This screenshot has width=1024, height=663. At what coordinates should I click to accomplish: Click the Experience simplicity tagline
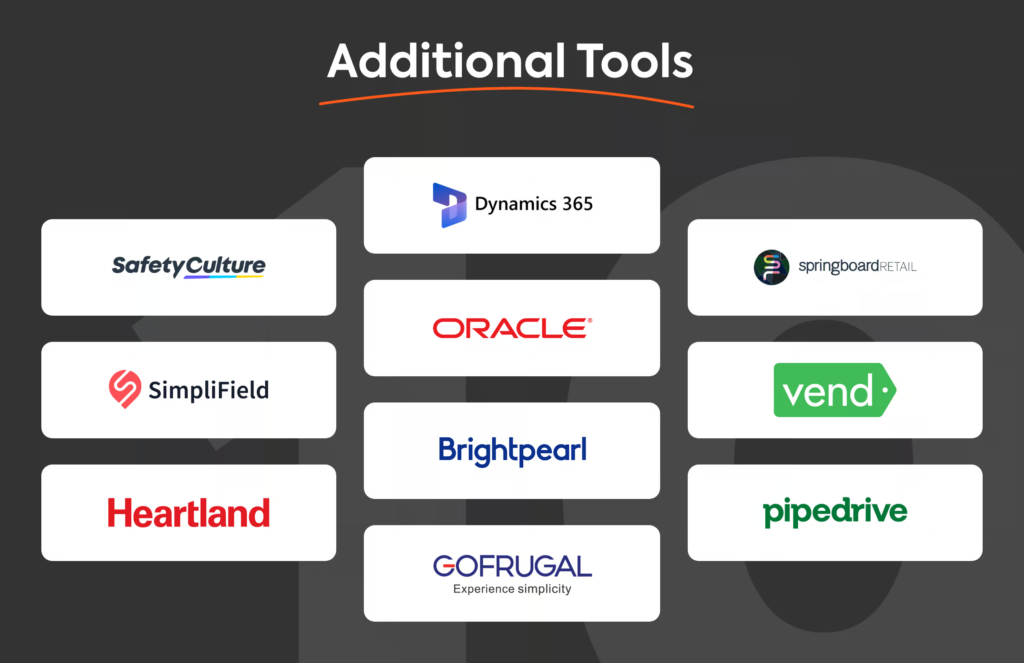(x=512, y=589)
